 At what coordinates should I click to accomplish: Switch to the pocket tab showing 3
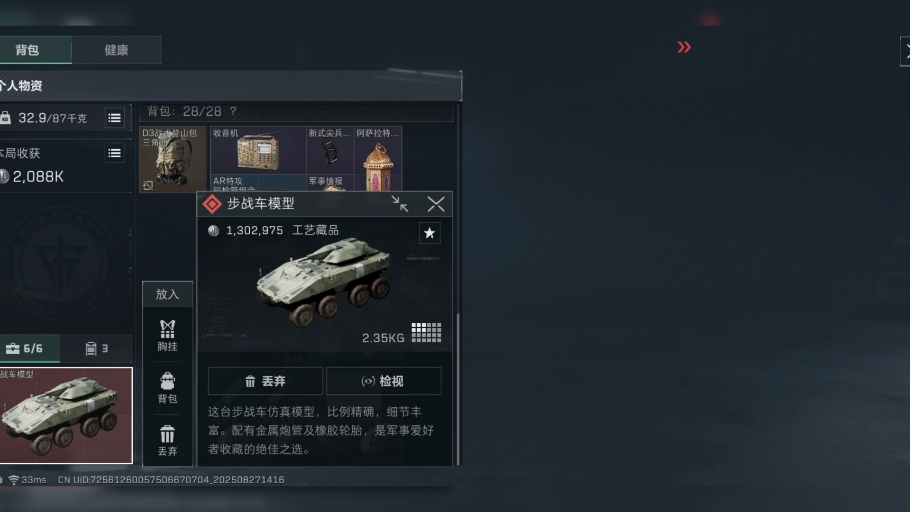pyautogui.click(x=96, y=348)
